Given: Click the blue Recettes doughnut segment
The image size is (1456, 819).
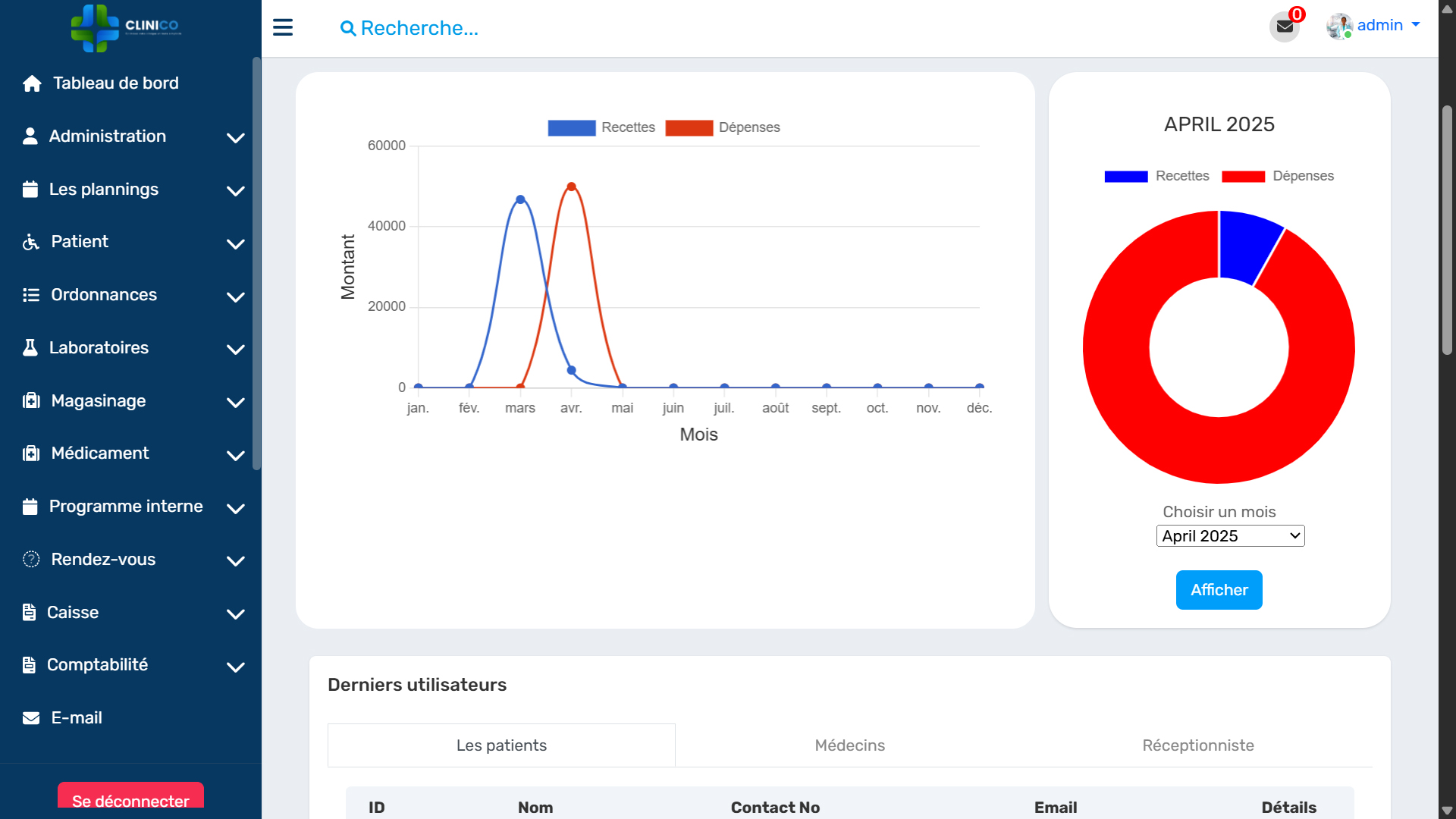Looking at the screenshot, I should (1245, 245).
